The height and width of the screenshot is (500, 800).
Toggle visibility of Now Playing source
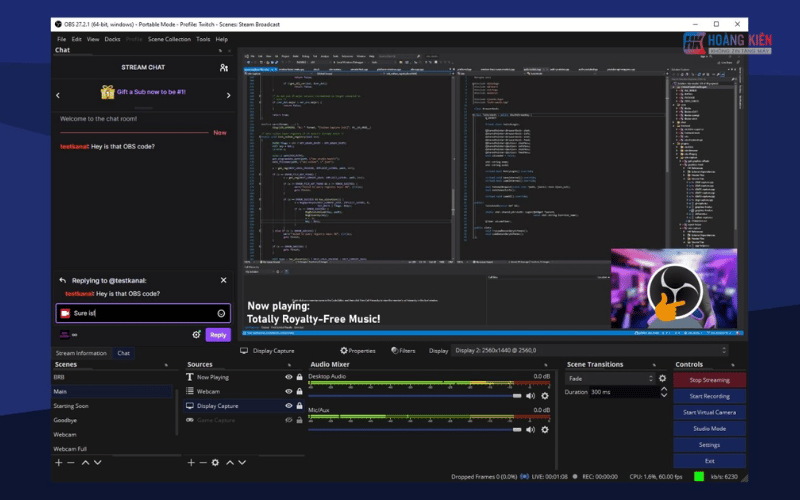(x=288, y=377)
